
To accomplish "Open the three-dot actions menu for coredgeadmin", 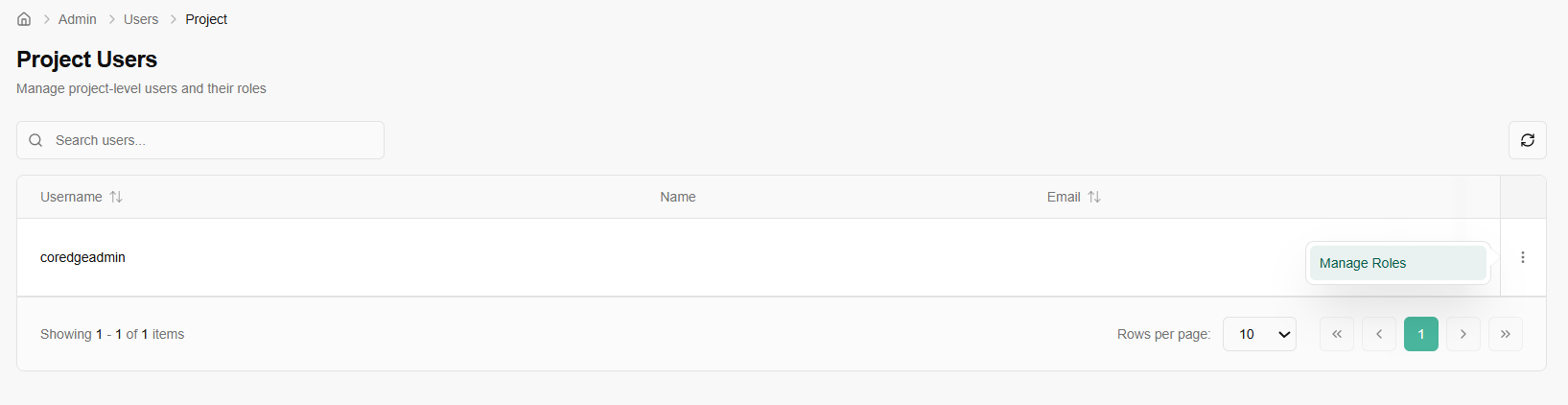I will 1522,257.
